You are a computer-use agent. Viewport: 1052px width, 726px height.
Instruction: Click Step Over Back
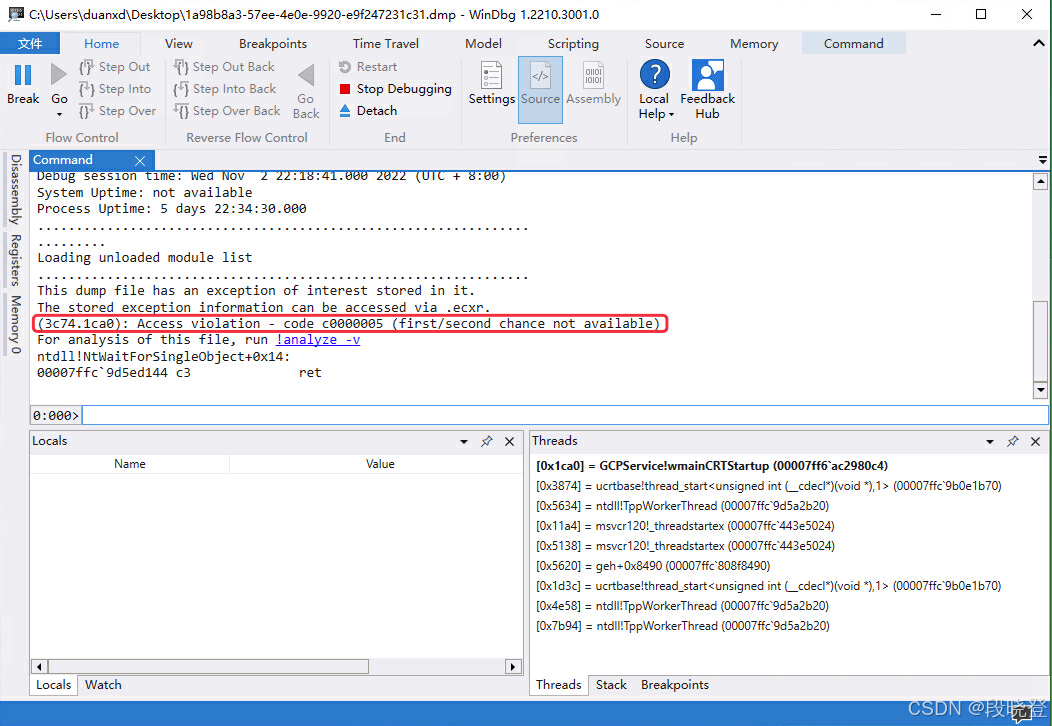tap(227, 111)
